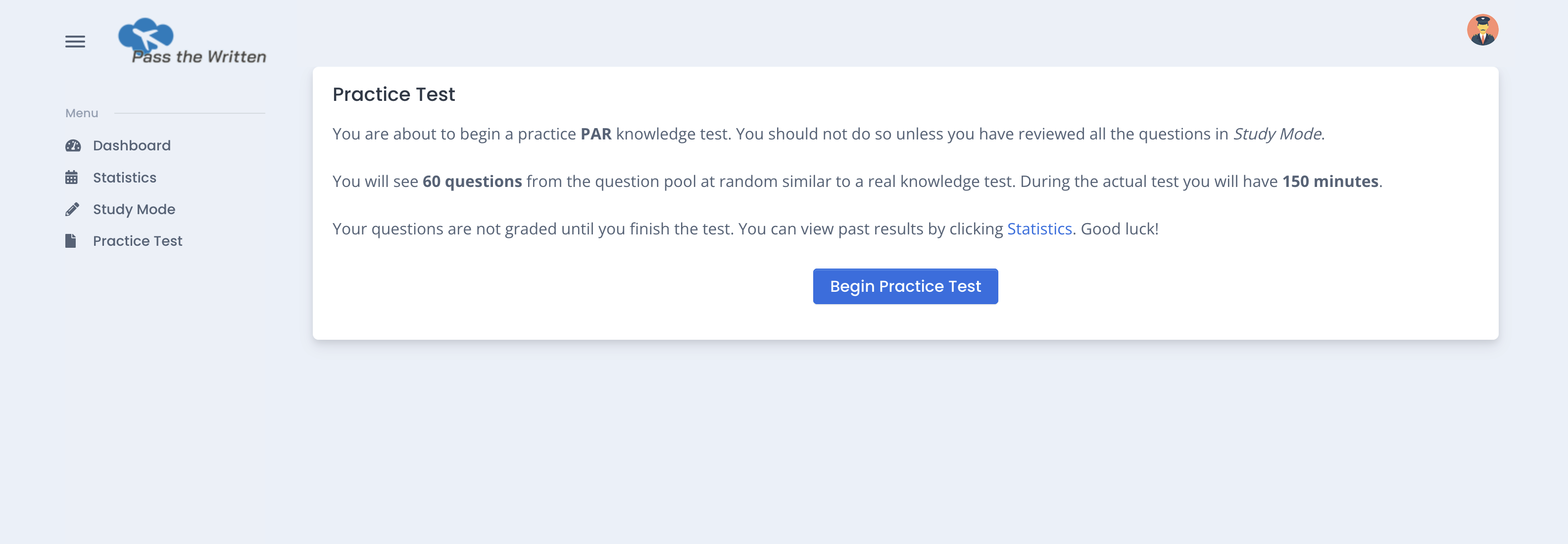Select Study Mode in sidebar menu

(134, 209)
